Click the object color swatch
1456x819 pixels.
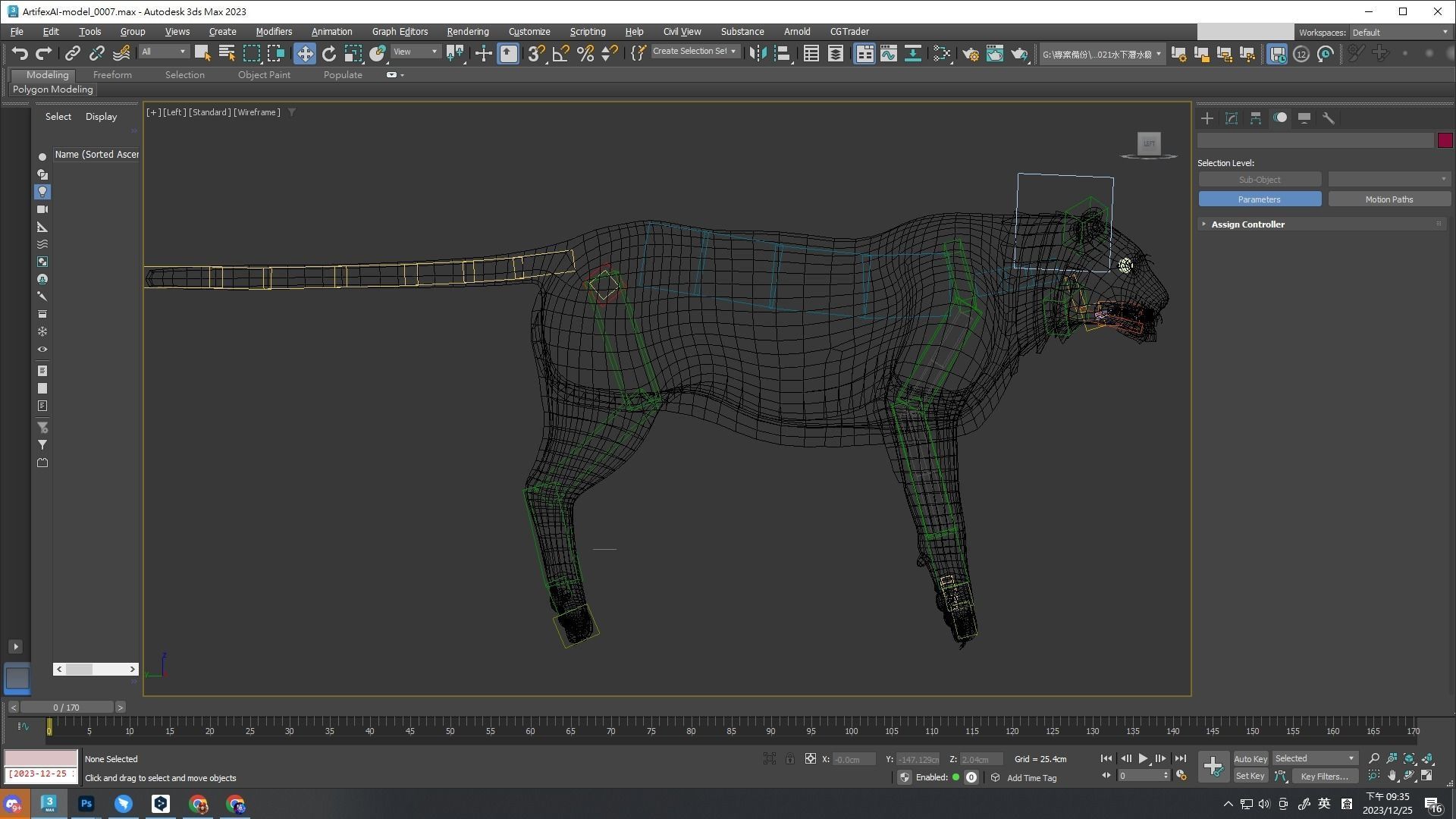1445,140
